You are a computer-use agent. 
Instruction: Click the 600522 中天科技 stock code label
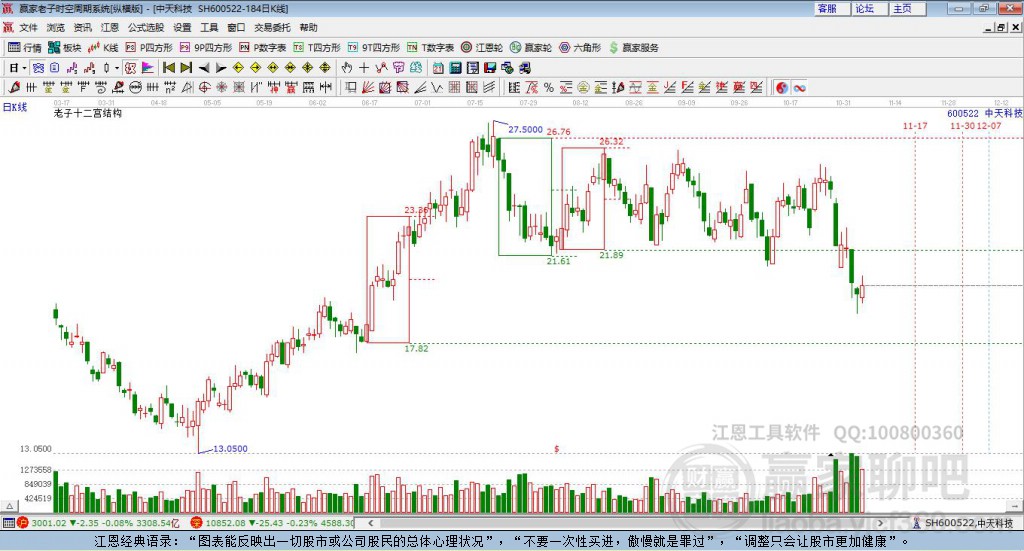(984, 113)
